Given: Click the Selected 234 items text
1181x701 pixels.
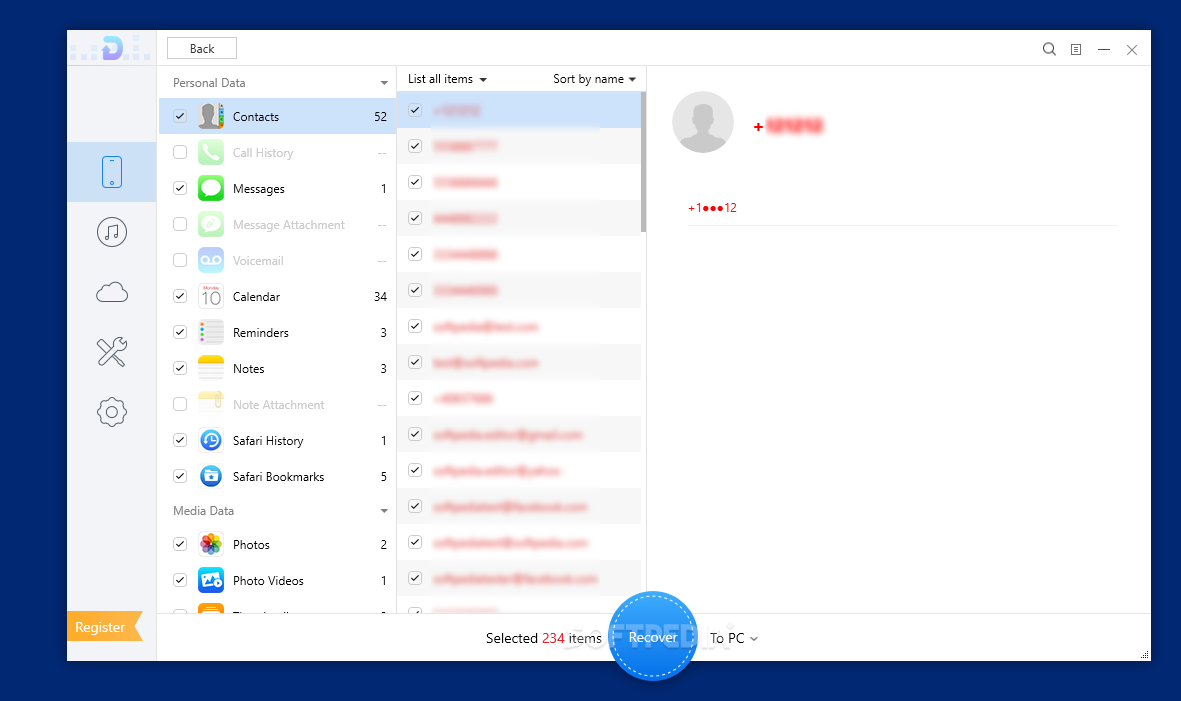Looking at the screenshot, I should (x=544, y=638).
